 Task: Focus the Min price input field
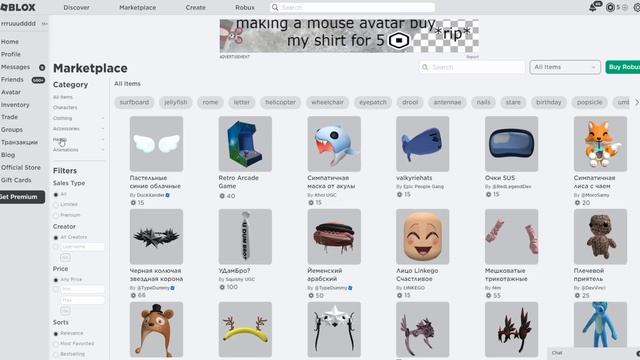(x=83, y=289)
